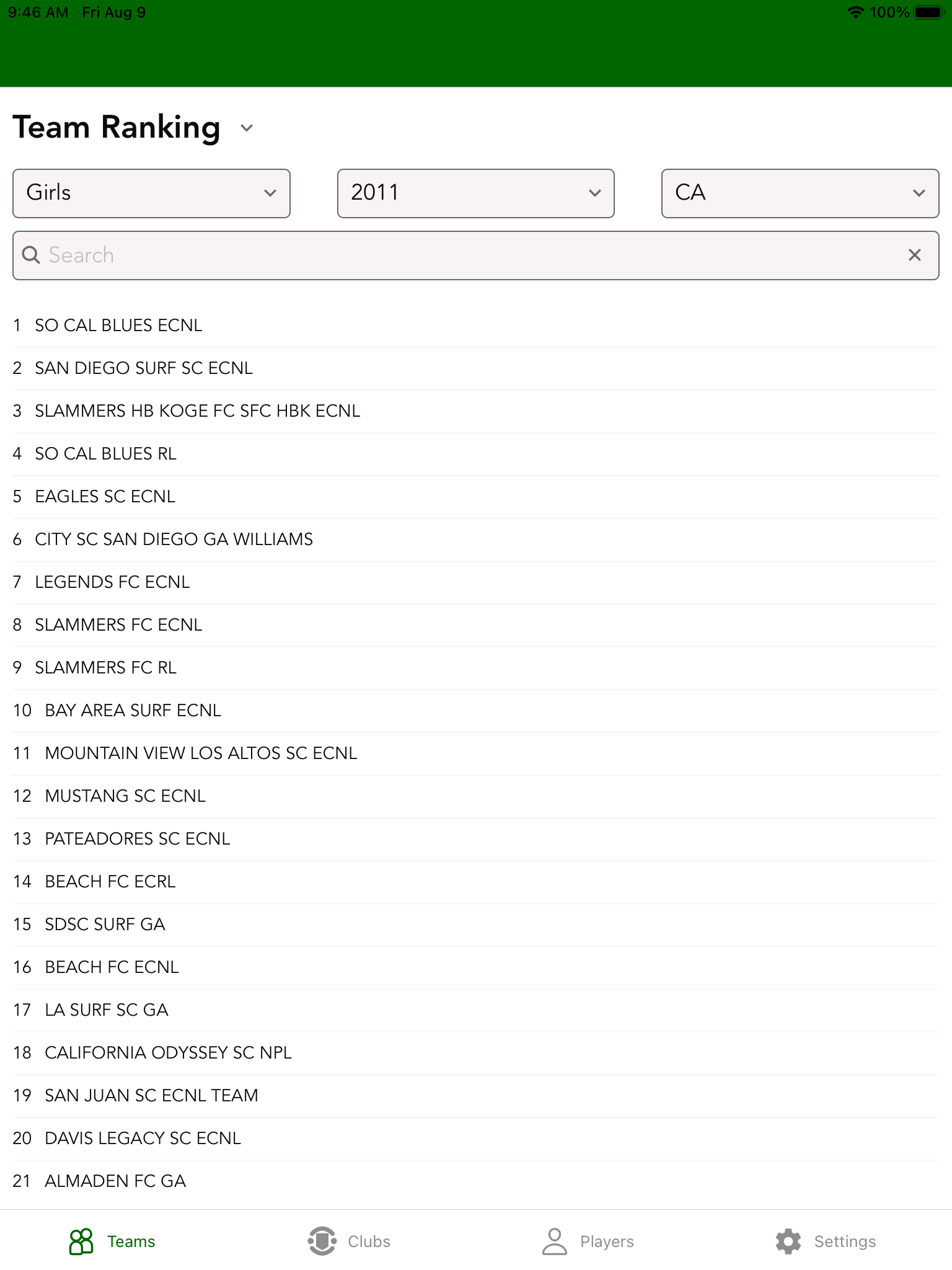Select SO CAL BLUES ECNL team

click(x=118, y=326)
